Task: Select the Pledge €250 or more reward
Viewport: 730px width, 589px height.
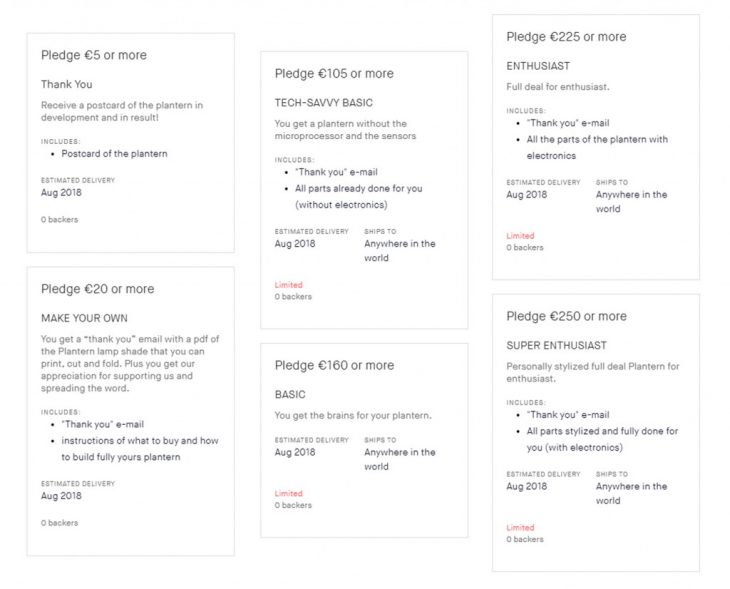Action: [566, 316]
